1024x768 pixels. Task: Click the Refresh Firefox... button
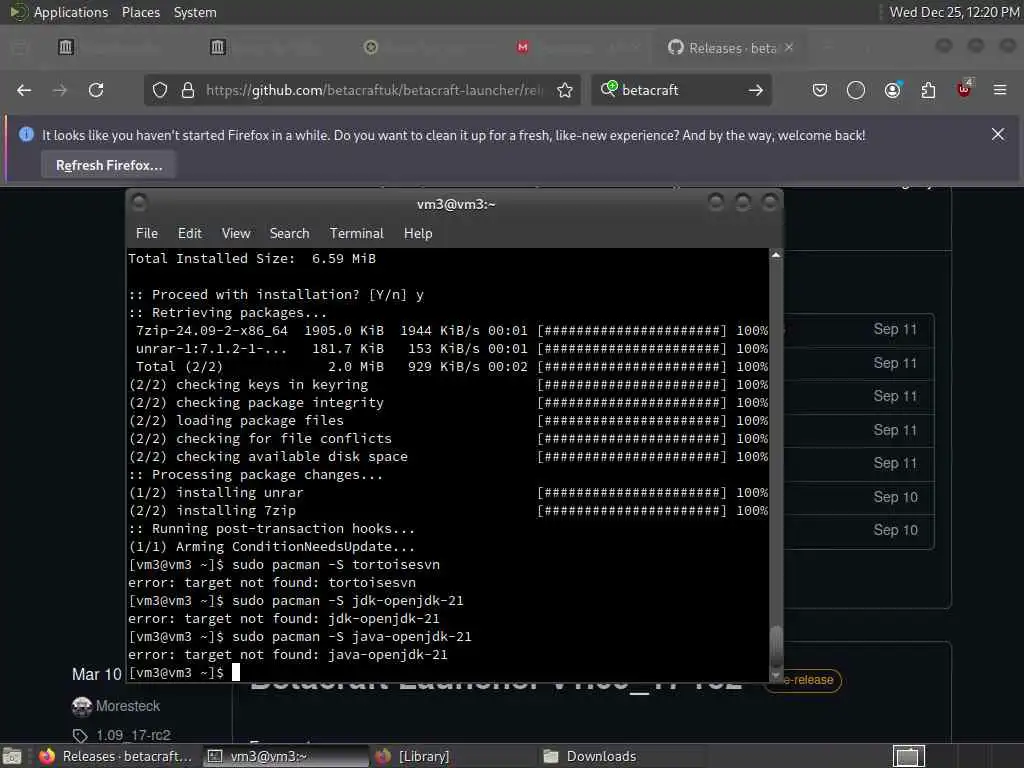pyautogui.click(x=109, y=165)
